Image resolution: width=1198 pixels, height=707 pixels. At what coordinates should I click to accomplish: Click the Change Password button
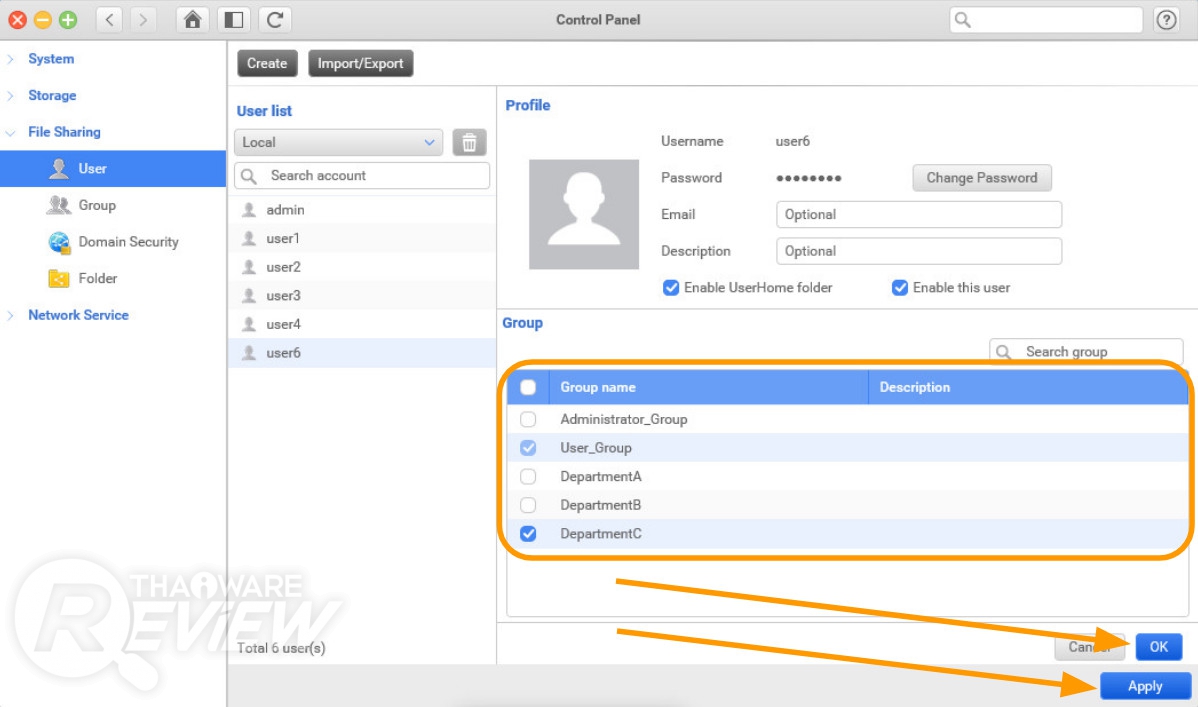[x=982, y=178]
